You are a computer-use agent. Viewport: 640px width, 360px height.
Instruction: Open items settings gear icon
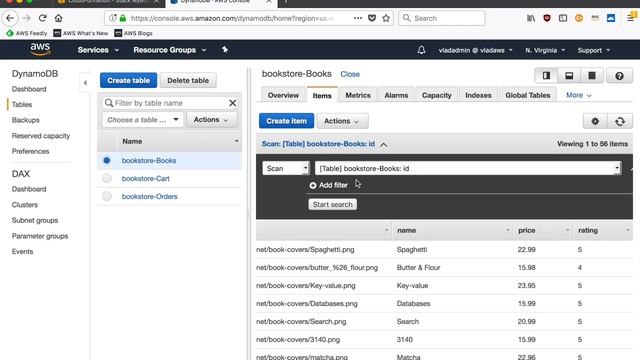tap(595, 121)
